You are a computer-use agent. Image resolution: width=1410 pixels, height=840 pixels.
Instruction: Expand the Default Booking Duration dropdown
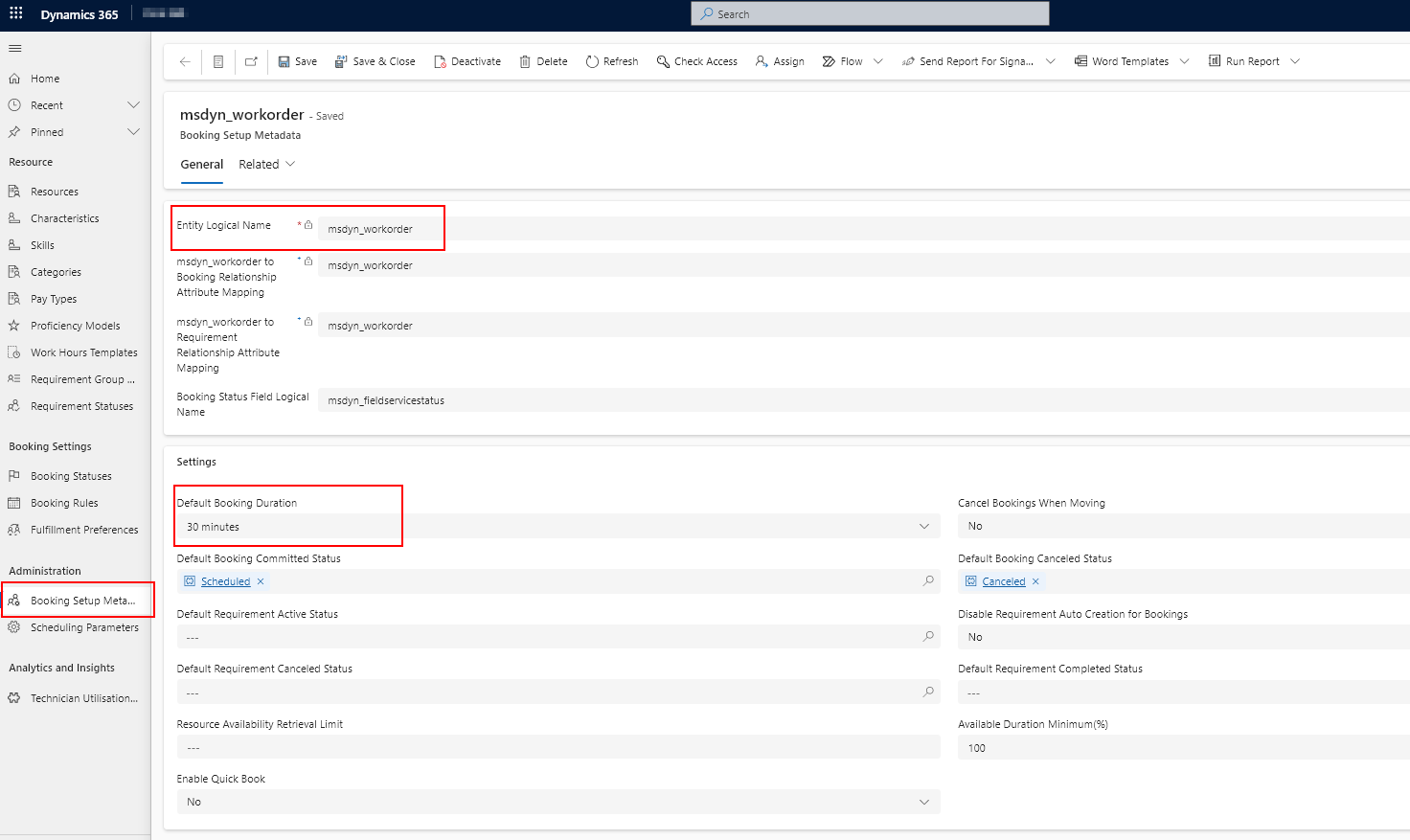click(x=923, y=526)
